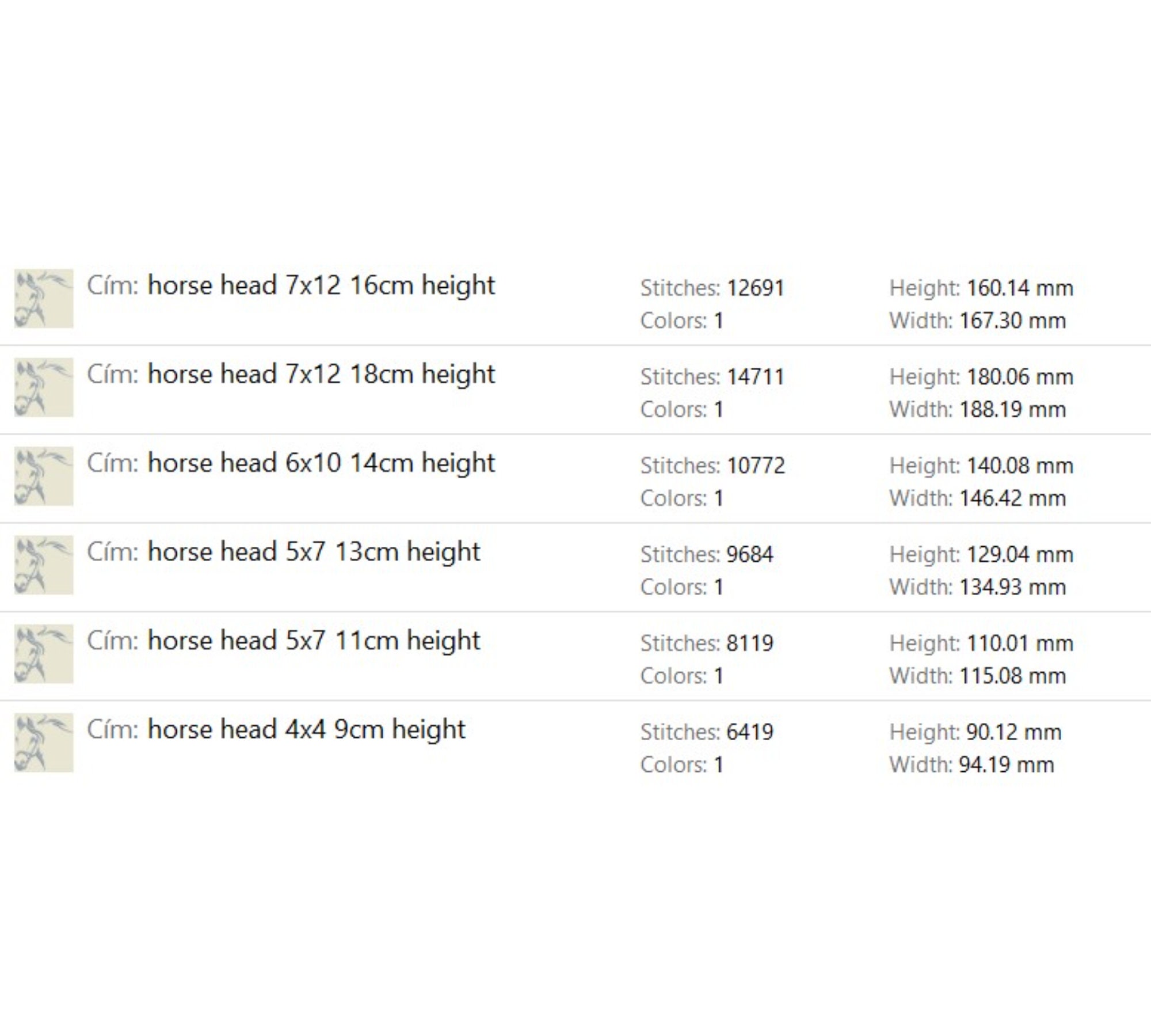1151x1036 pixels.
Task: Open the 11cm height horse head thumbnail
Action: [x=44, y=653]
